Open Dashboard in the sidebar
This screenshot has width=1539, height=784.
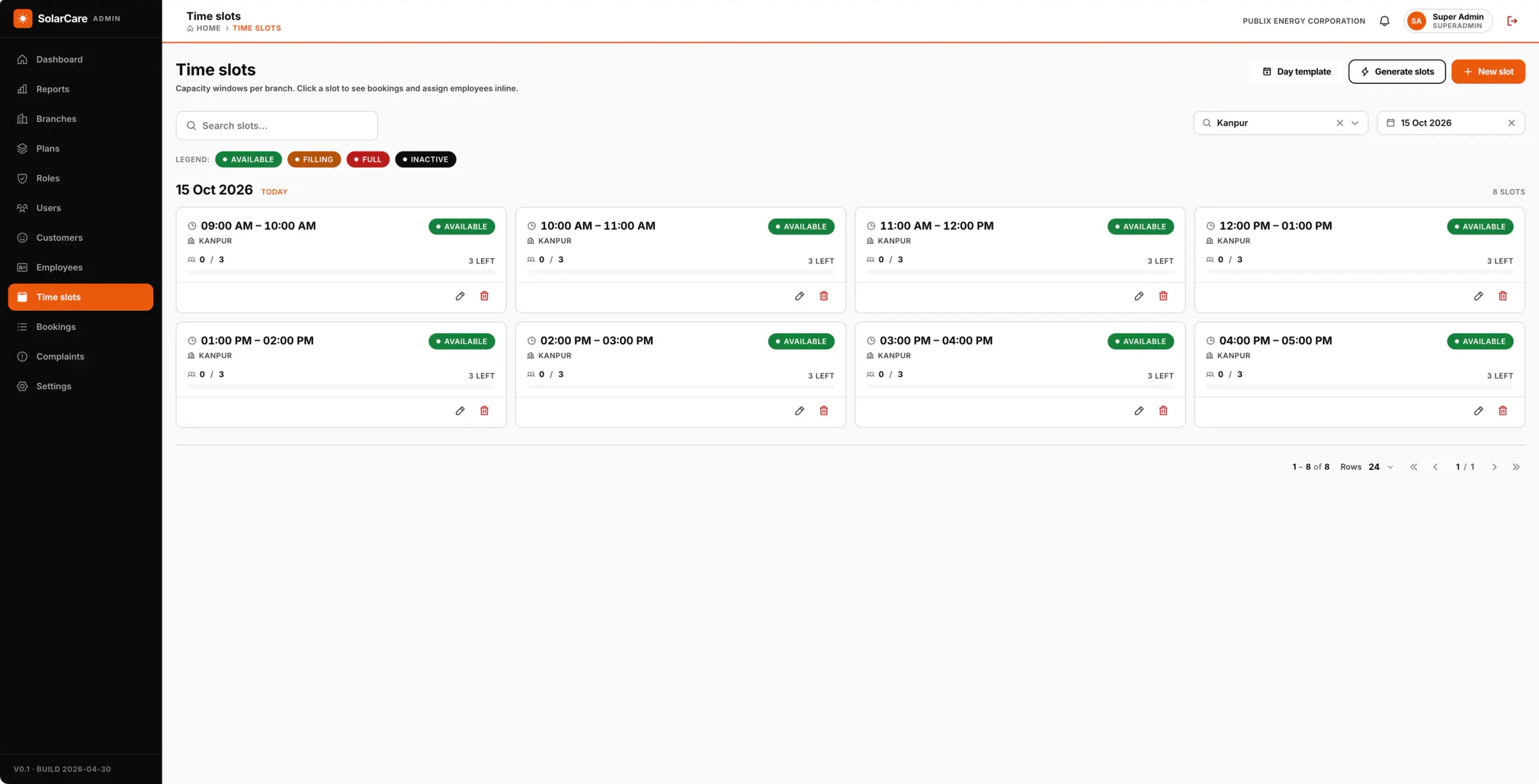point(81,60)
